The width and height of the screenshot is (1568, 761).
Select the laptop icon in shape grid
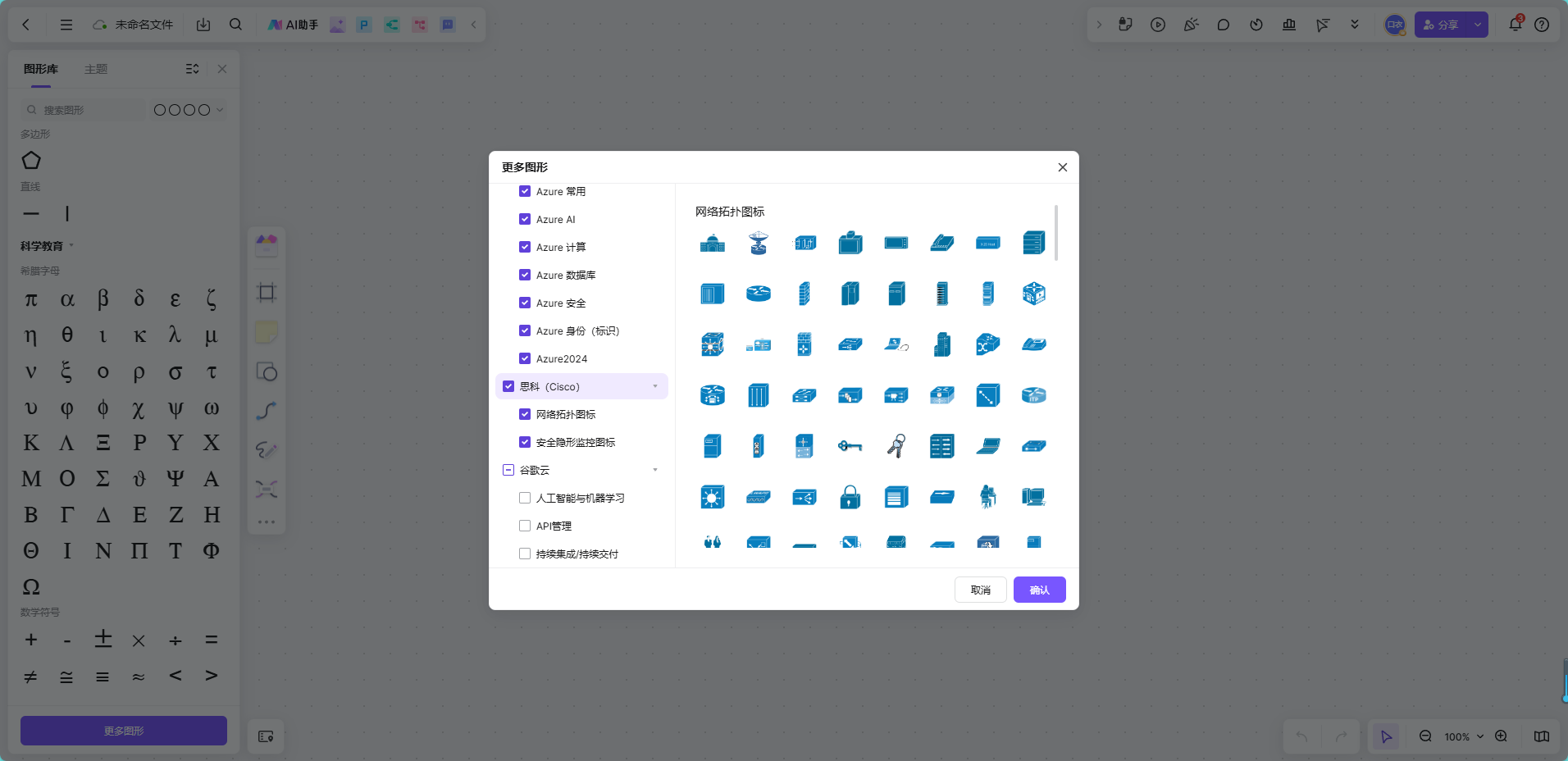pos(988,446)
